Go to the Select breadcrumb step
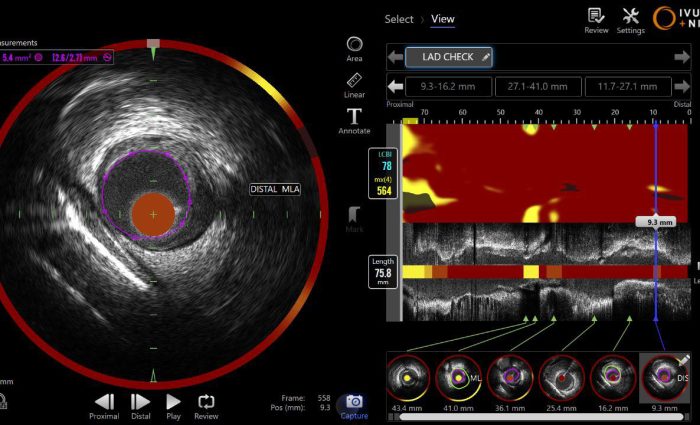This screenshot has height=425, width=700. pyautogui.click(x=399, y=19)
